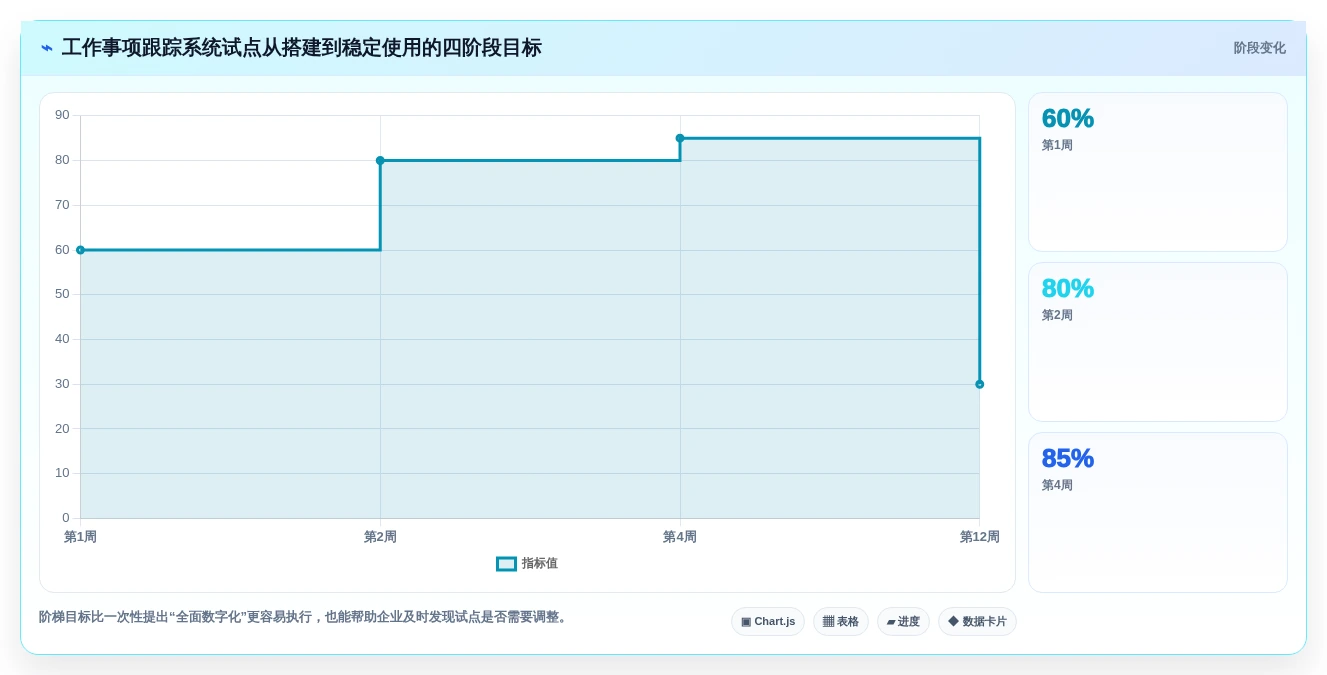
Task: Select the 表格 tag button
Action: coord(841,622)
